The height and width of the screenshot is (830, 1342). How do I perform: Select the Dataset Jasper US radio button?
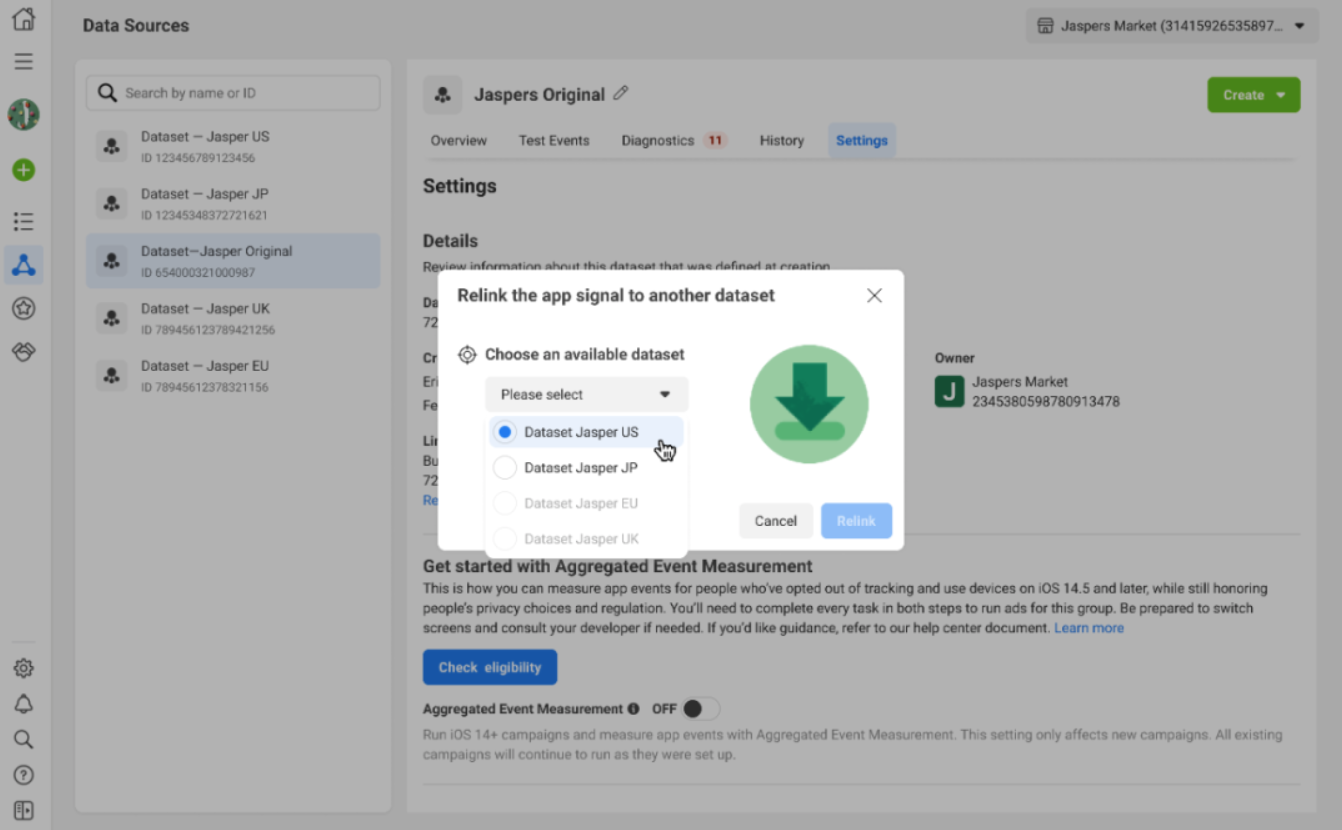505,432
